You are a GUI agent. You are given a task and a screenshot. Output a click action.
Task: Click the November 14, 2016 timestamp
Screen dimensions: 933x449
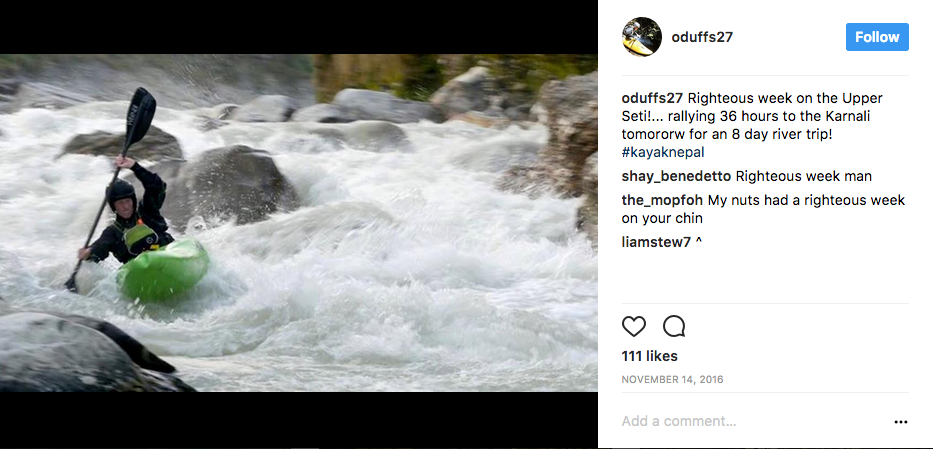tap(672, 380)
